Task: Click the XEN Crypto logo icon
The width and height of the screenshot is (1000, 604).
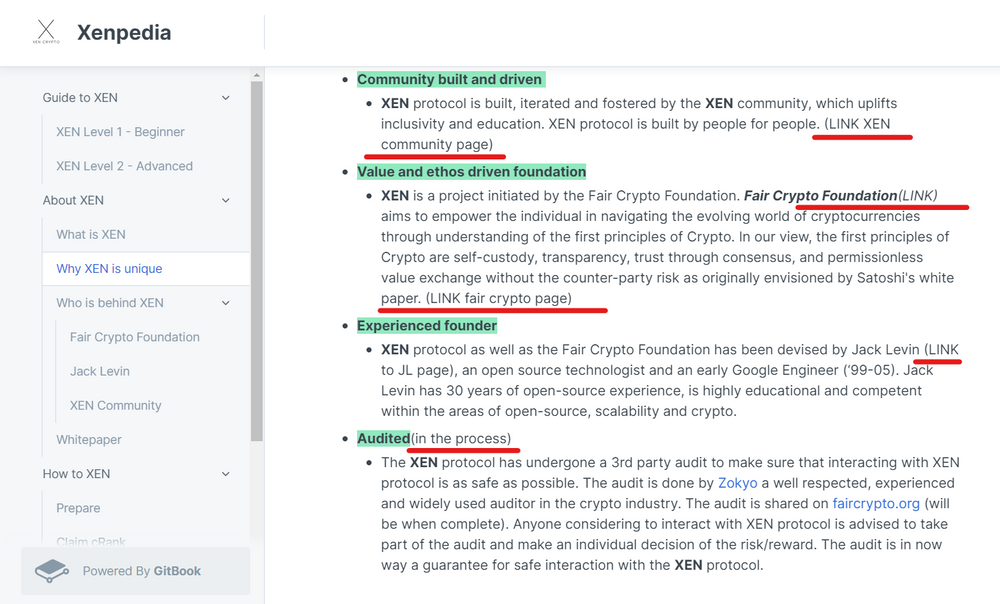Action: [46, 32]
